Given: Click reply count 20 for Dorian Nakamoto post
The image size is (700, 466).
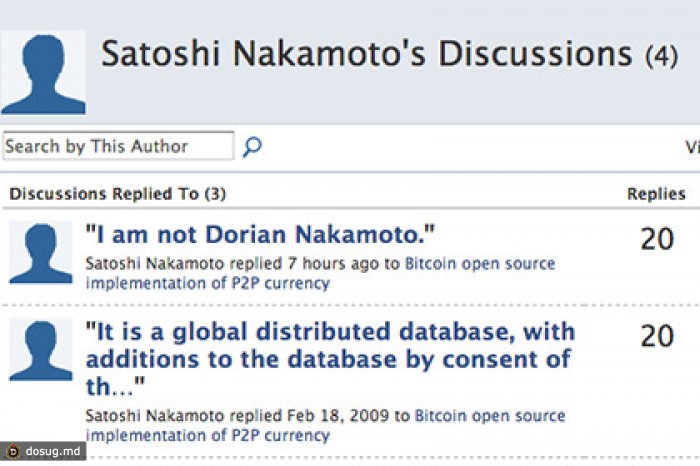Looking at the screenshot, I should tap(657, 240).
